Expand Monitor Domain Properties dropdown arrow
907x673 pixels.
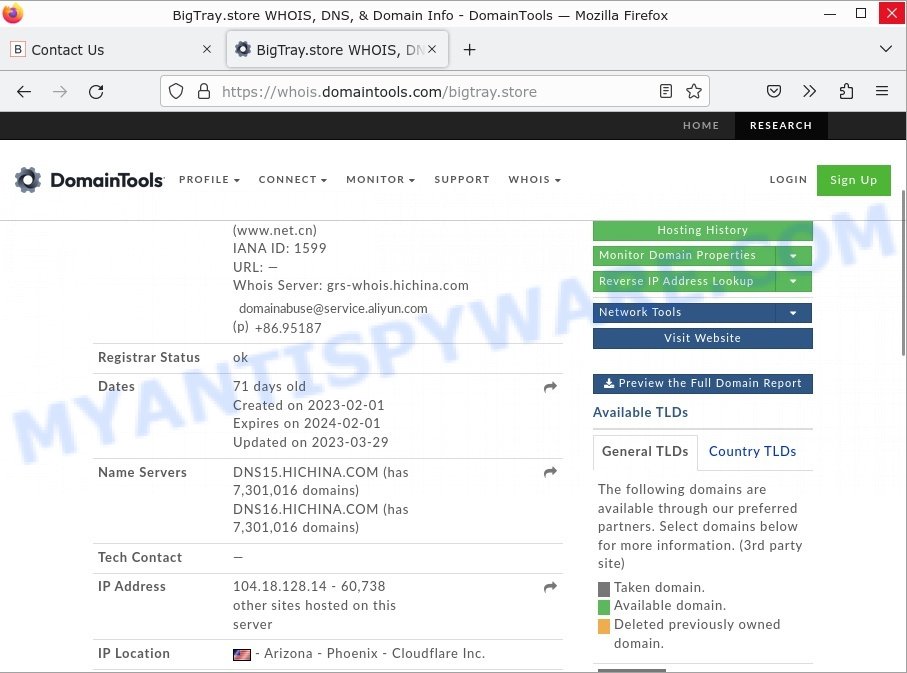[x=793, y=255]
